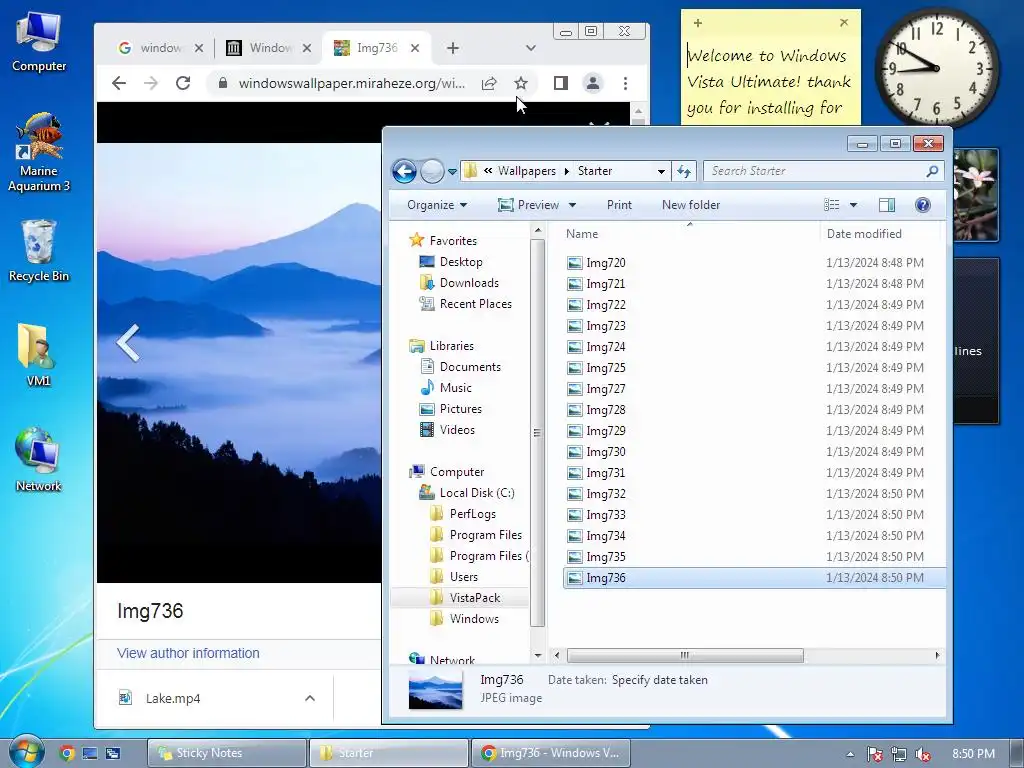Create a New folder

(x=691, y=205)
